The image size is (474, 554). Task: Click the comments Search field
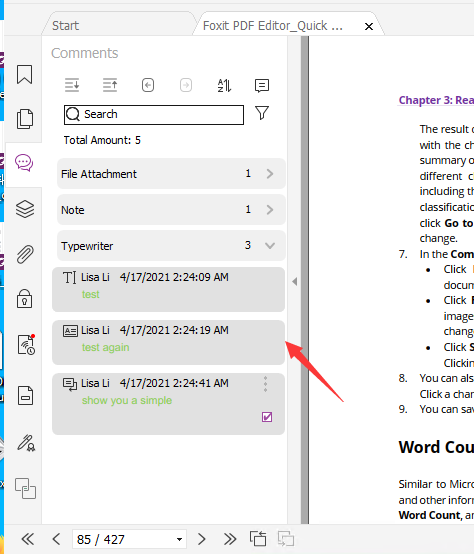(x=154, y=115)
